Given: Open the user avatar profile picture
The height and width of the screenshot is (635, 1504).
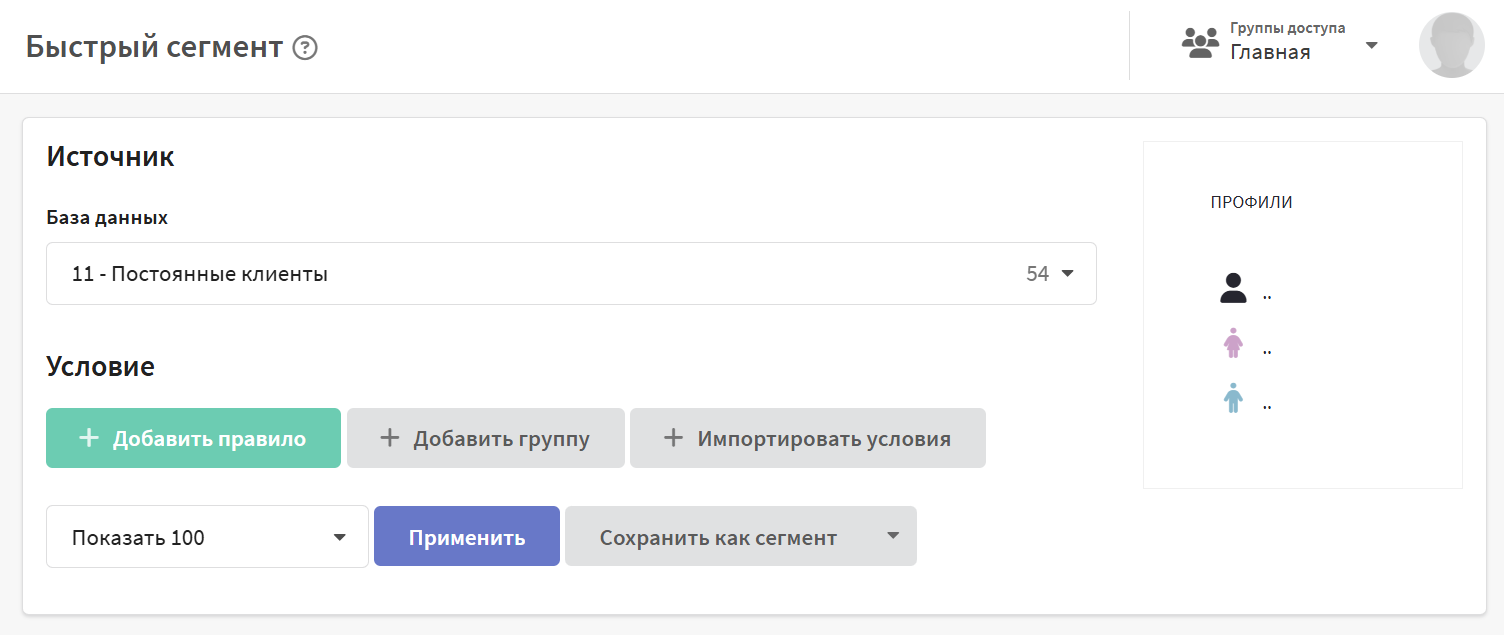Looking at the screenshot, I should pos(1451,45).
